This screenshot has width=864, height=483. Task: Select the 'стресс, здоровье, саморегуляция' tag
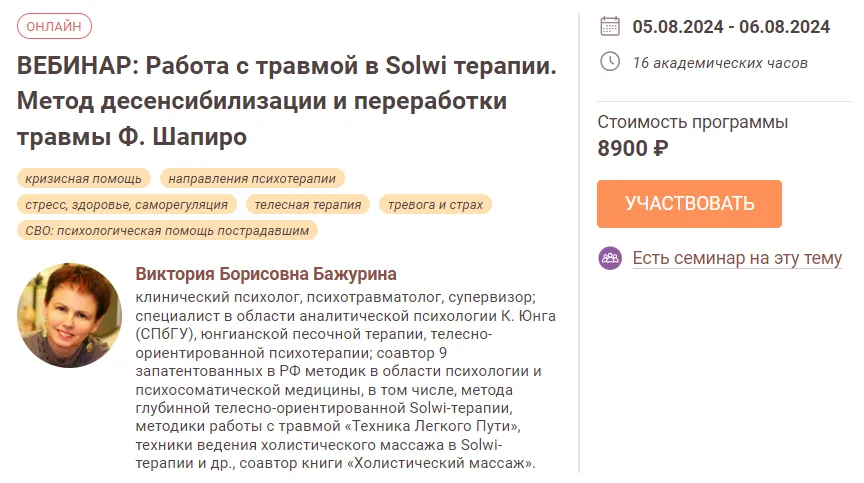coord(126,204)
